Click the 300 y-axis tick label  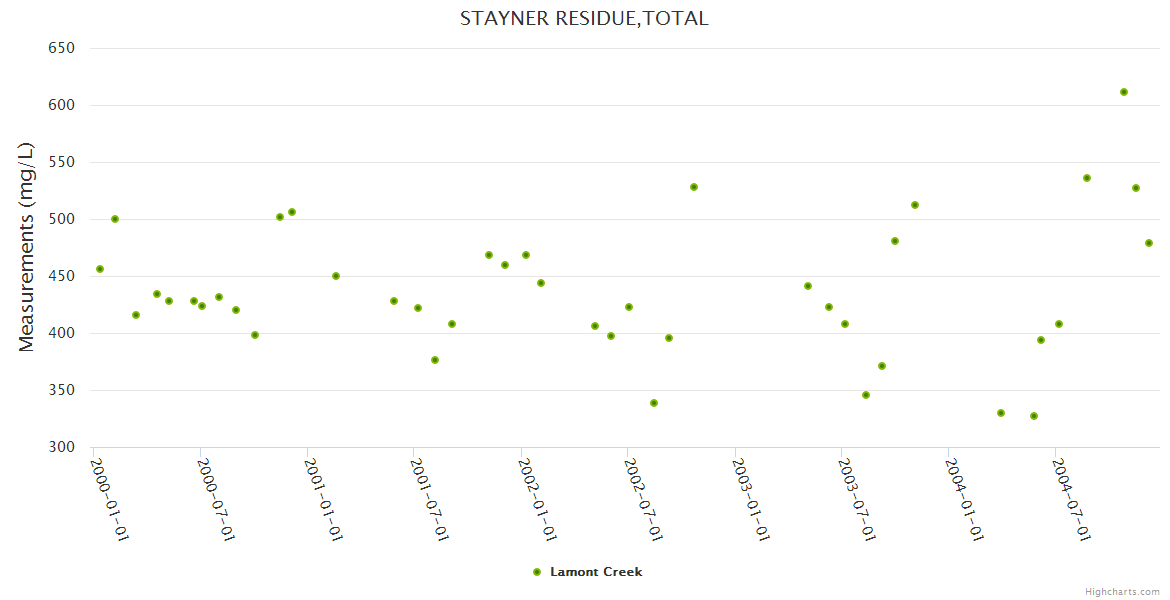point(63,447)
